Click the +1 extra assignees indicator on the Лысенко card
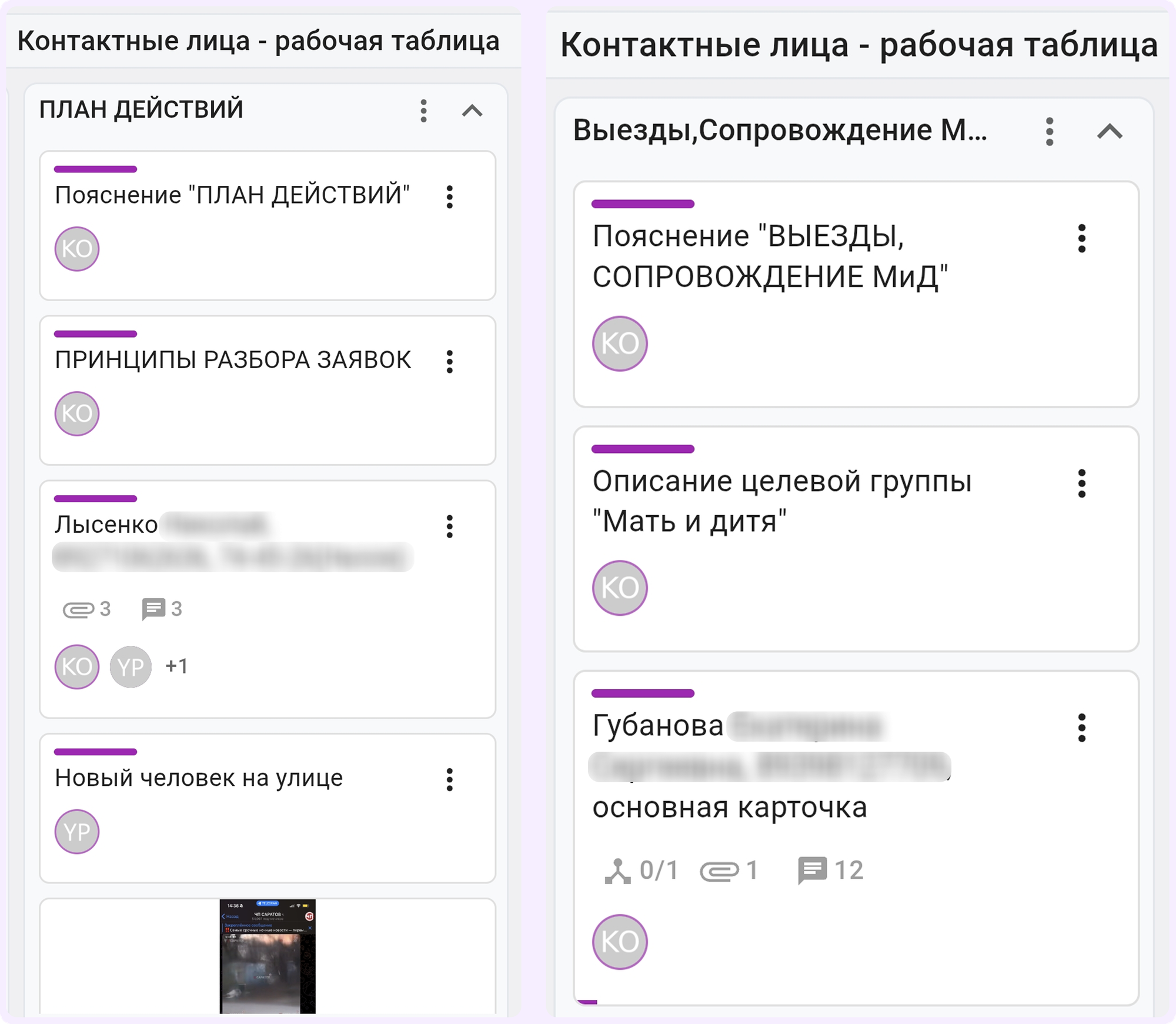 (x=176, y=666)
